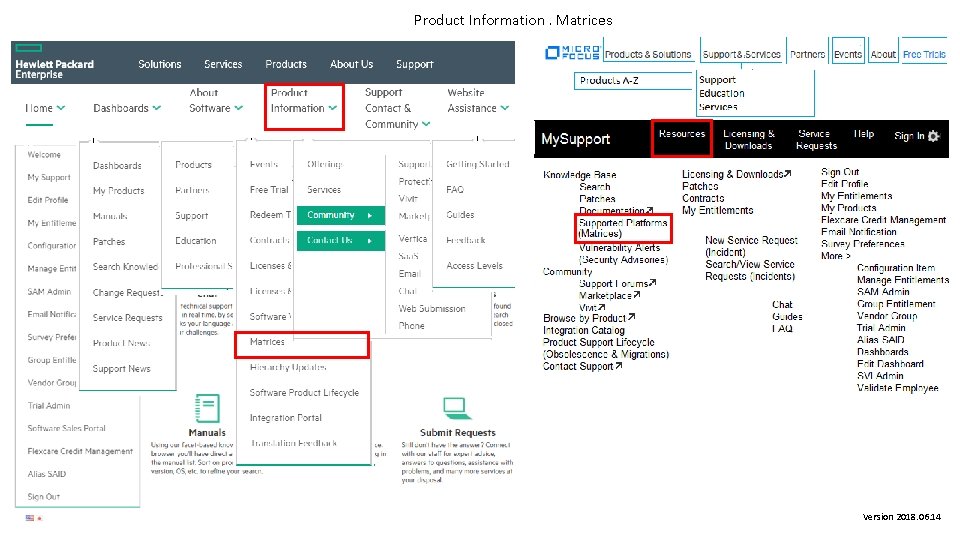
Task: Open Products & Solutions in Micro Focus nav
Action: click(648, 54)
